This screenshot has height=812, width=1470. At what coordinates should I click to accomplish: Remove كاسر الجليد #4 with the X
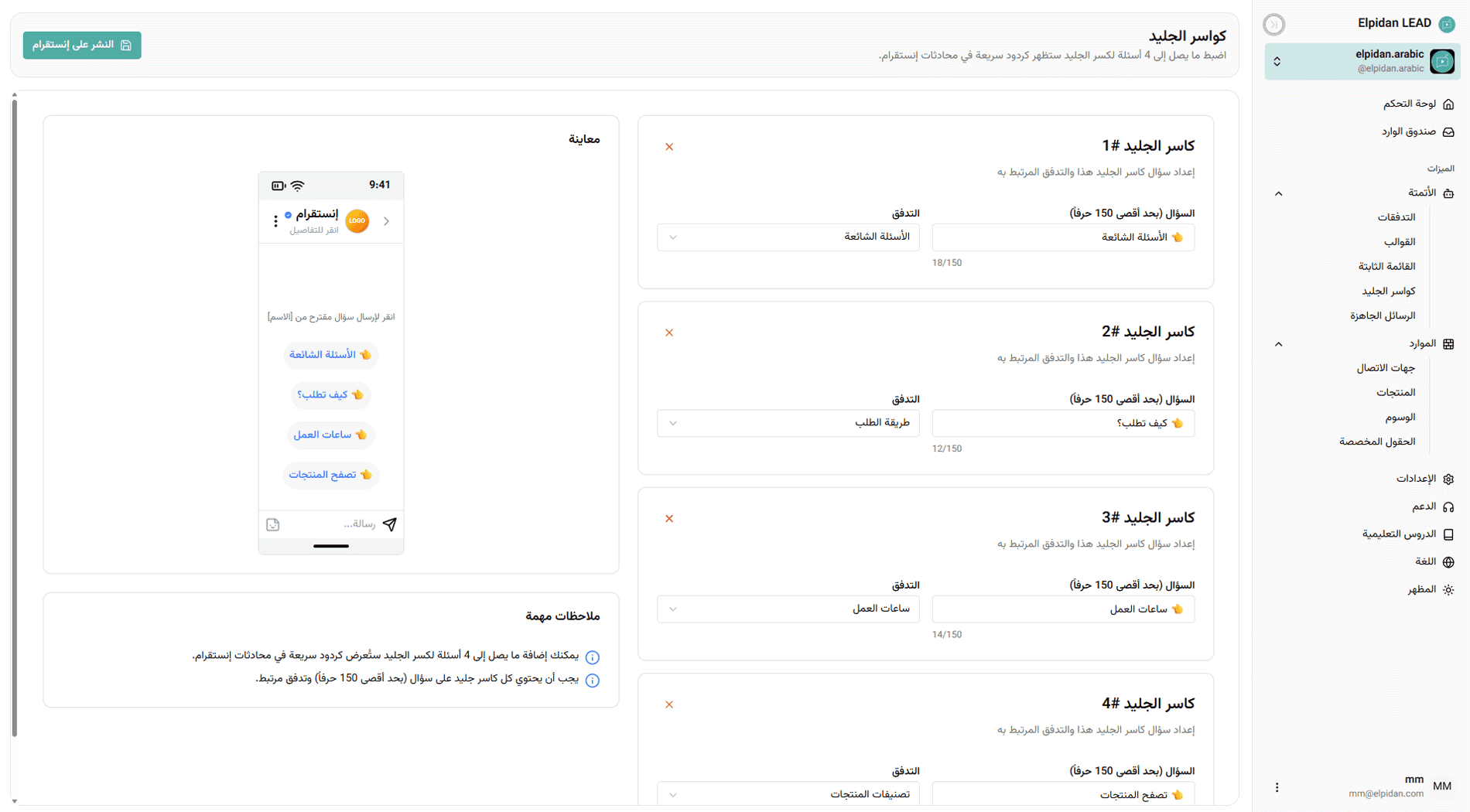(669, 705)
